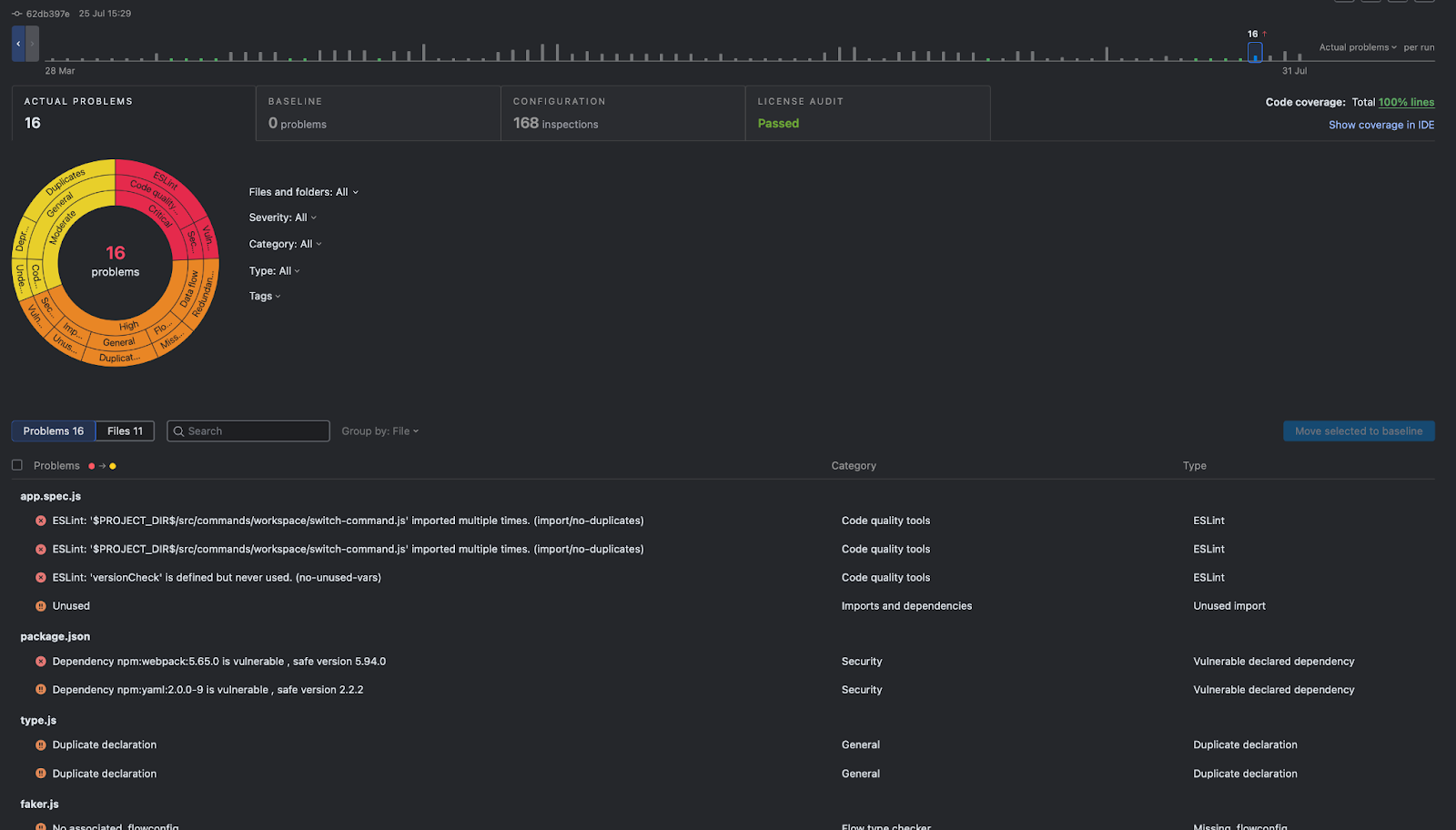Switch to the Files 11 tab
This screenshot has height=830, width=1456.
(x=125, y=431)
